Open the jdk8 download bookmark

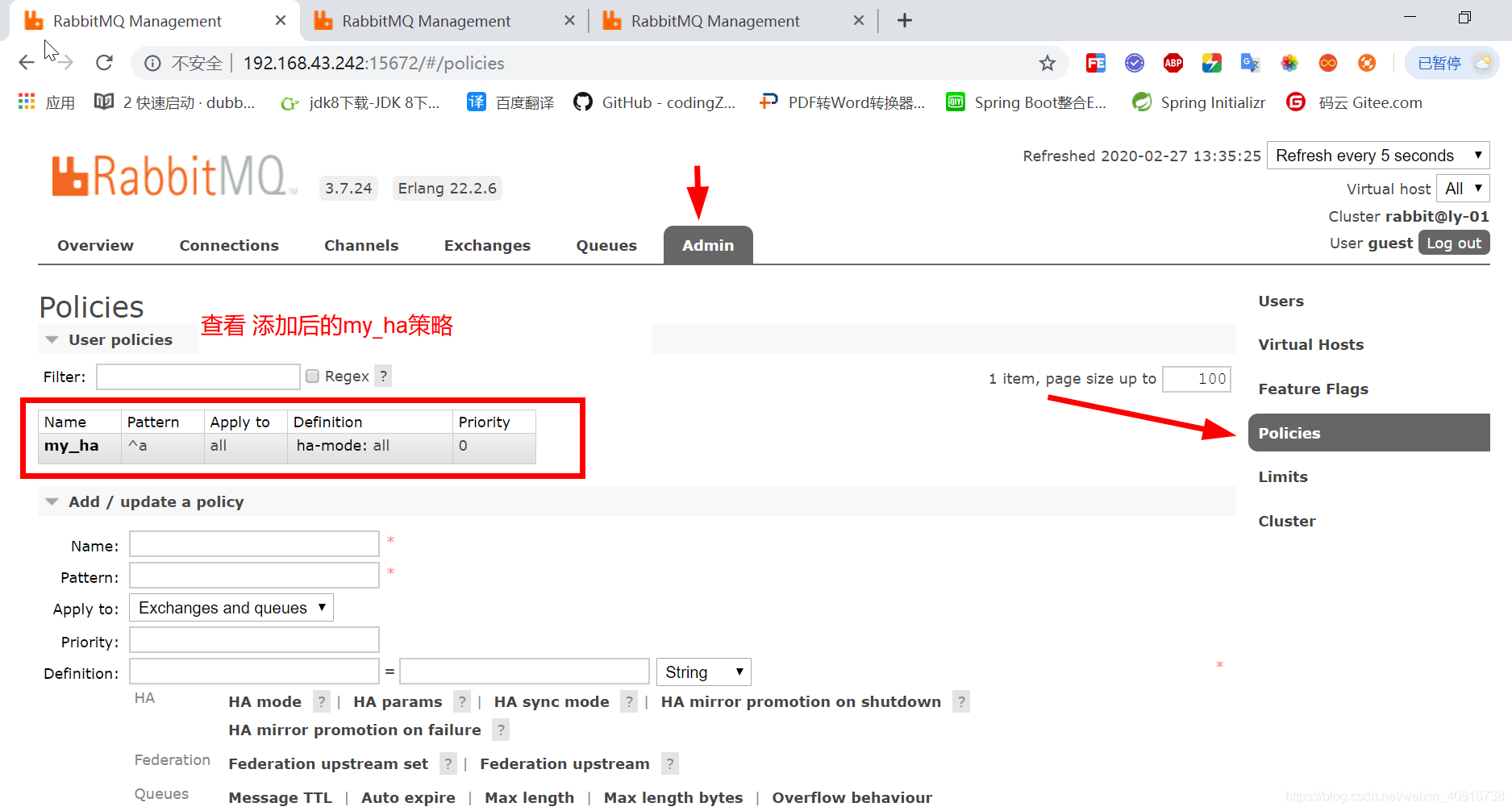click(360, 102)
